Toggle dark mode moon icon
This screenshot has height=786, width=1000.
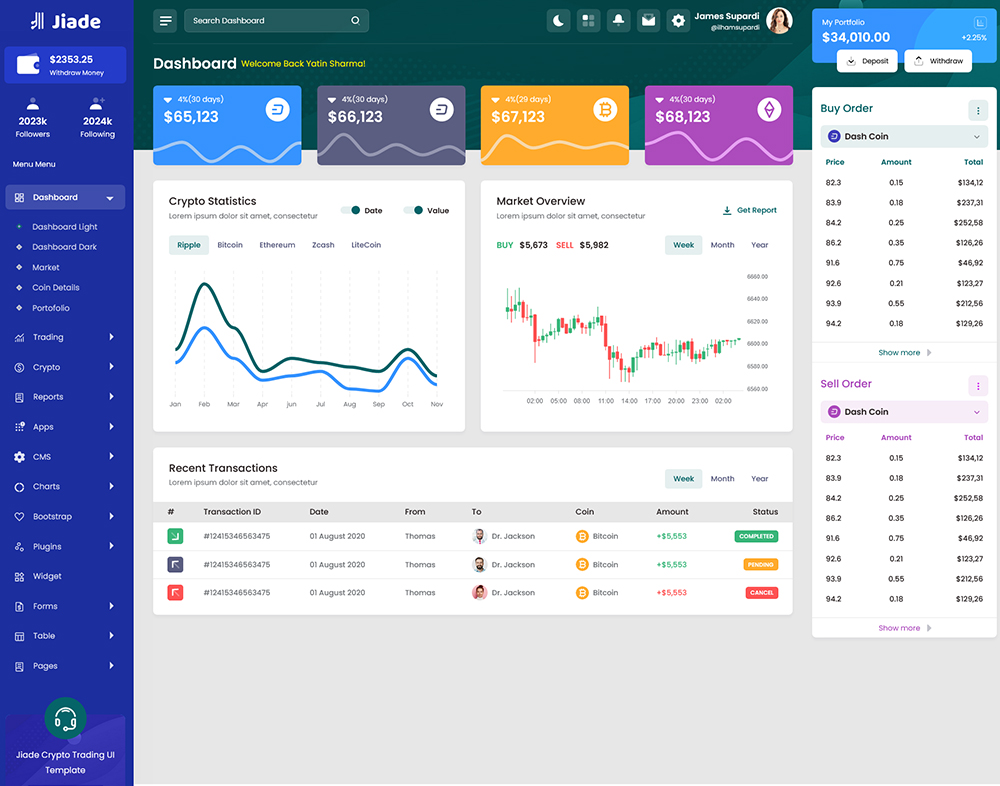pyautogui.click(x=559, y=20)
